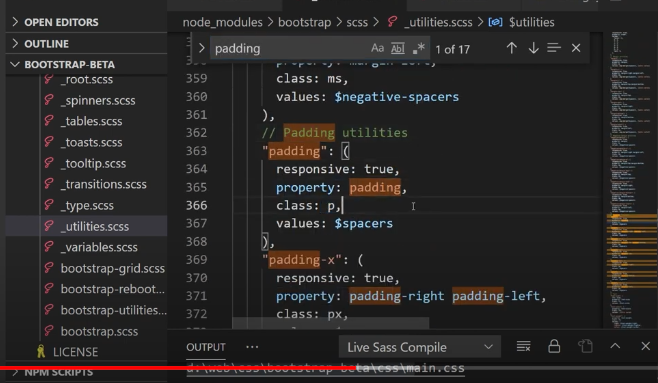This screenshot has width=658, height=383.
Task: Click Sass icon beside _variables.scss
Action: (49, 247)
